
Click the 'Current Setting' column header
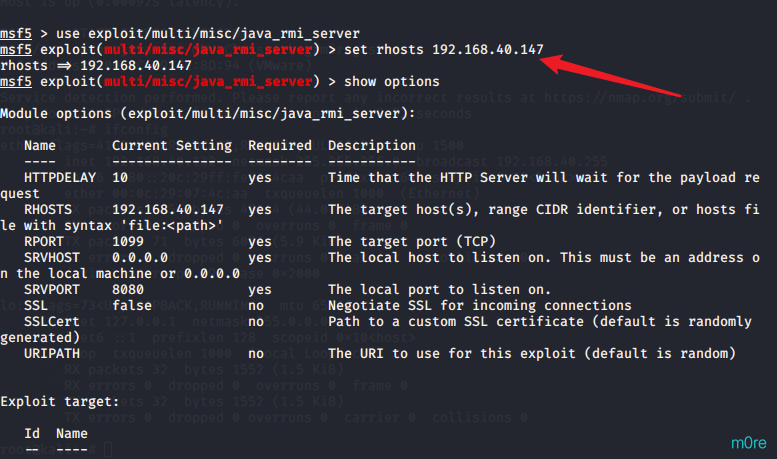click(x=172, y=146)
